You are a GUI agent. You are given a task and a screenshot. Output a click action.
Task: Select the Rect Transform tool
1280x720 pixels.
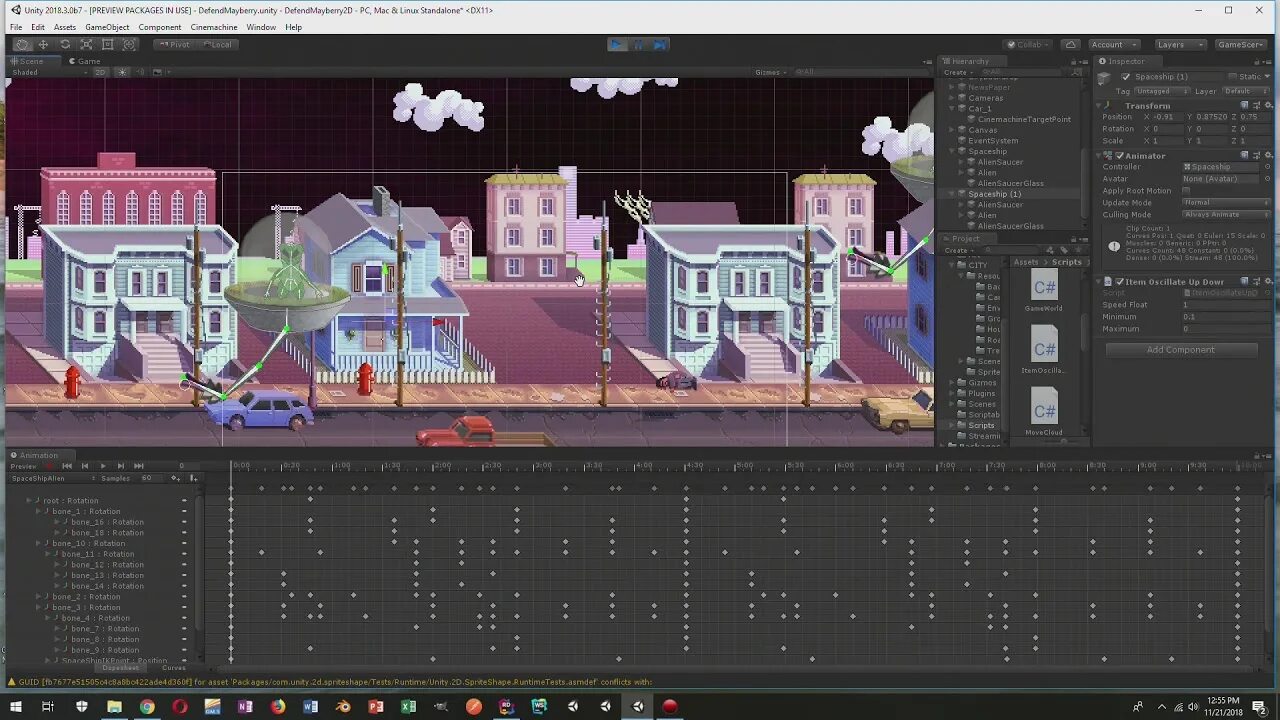pos(108,44)
